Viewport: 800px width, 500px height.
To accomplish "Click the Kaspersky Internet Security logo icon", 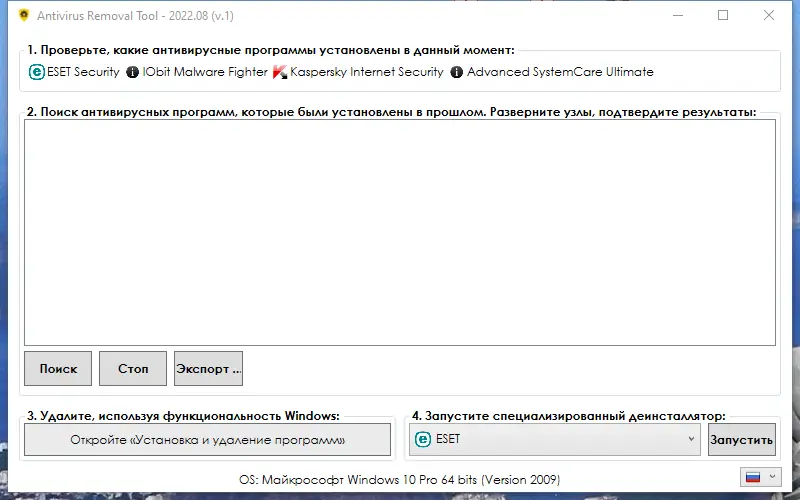I will pyautogui.click(x=280, y=72).
